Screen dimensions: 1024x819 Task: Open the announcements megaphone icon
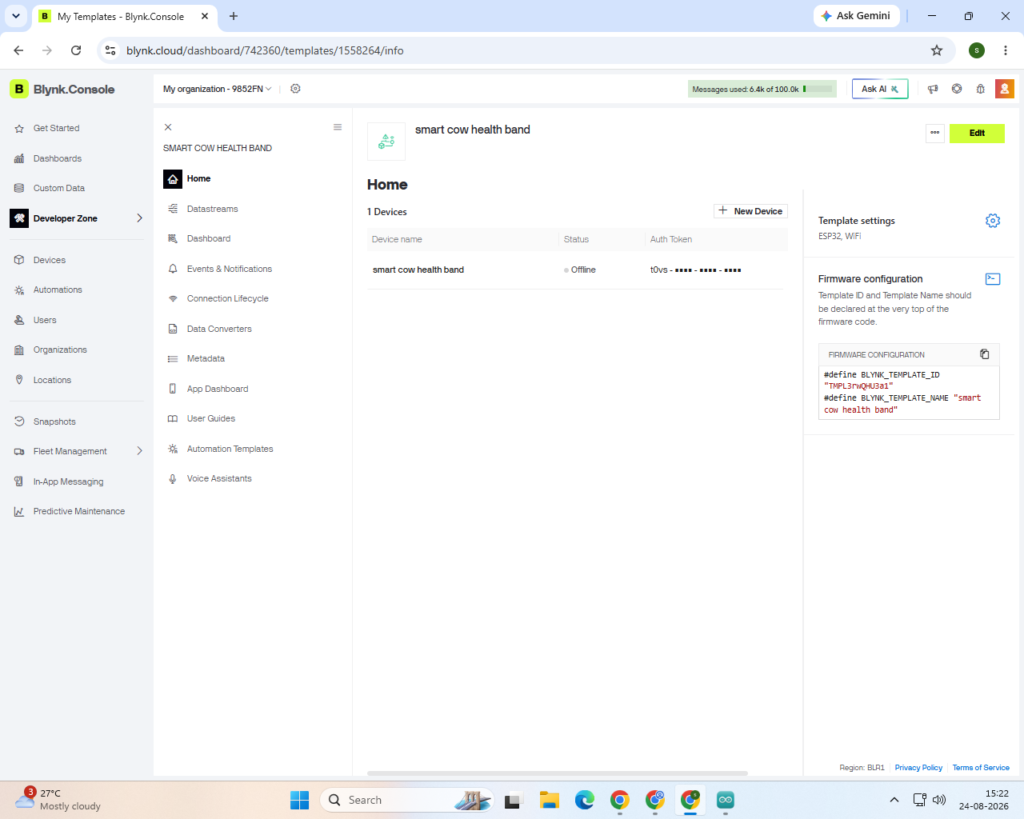pos(933,89)
